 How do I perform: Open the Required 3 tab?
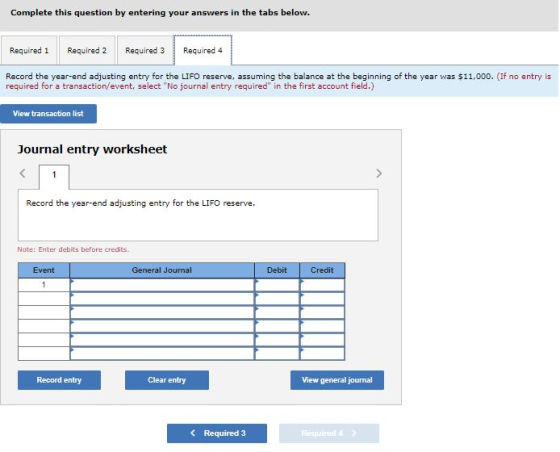pyautogui.click(x=145, y=50)
